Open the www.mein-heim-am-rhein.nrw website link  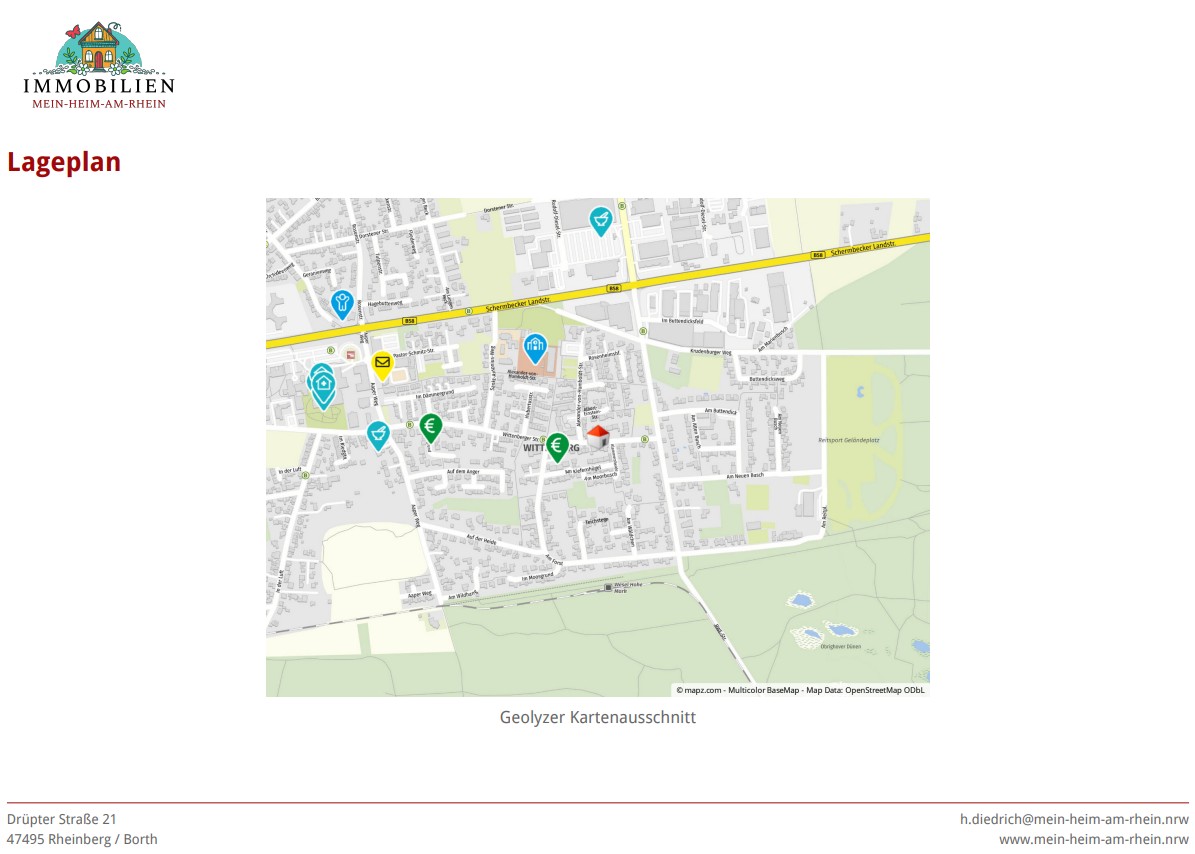(x=1093, y=839)
